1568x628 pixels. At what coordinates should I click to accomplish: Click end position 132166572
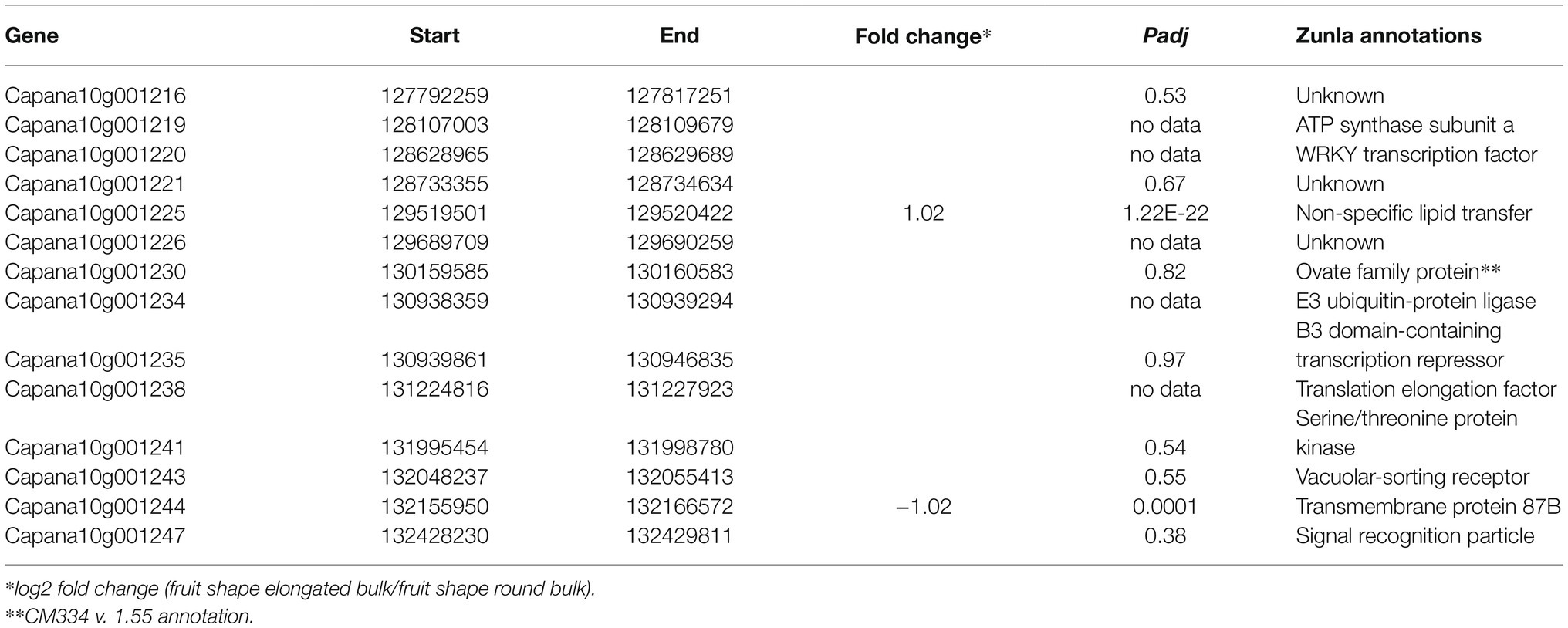(x=680, y=506)
